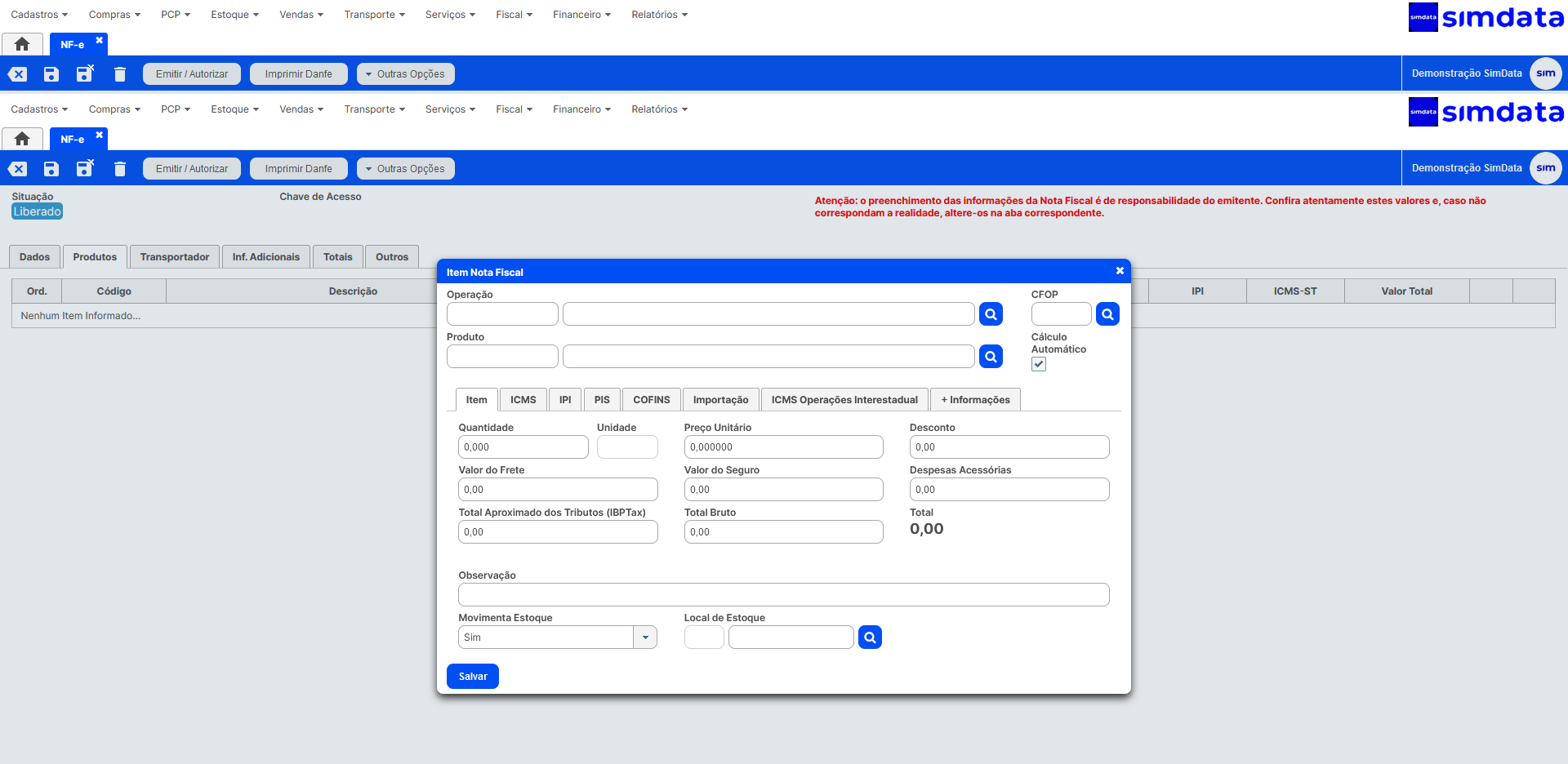Image resolution: width=1568 pixels, height=764 pixels.
Task: Click the CFOP search magnifier icon
Action: coord(1107,314)
